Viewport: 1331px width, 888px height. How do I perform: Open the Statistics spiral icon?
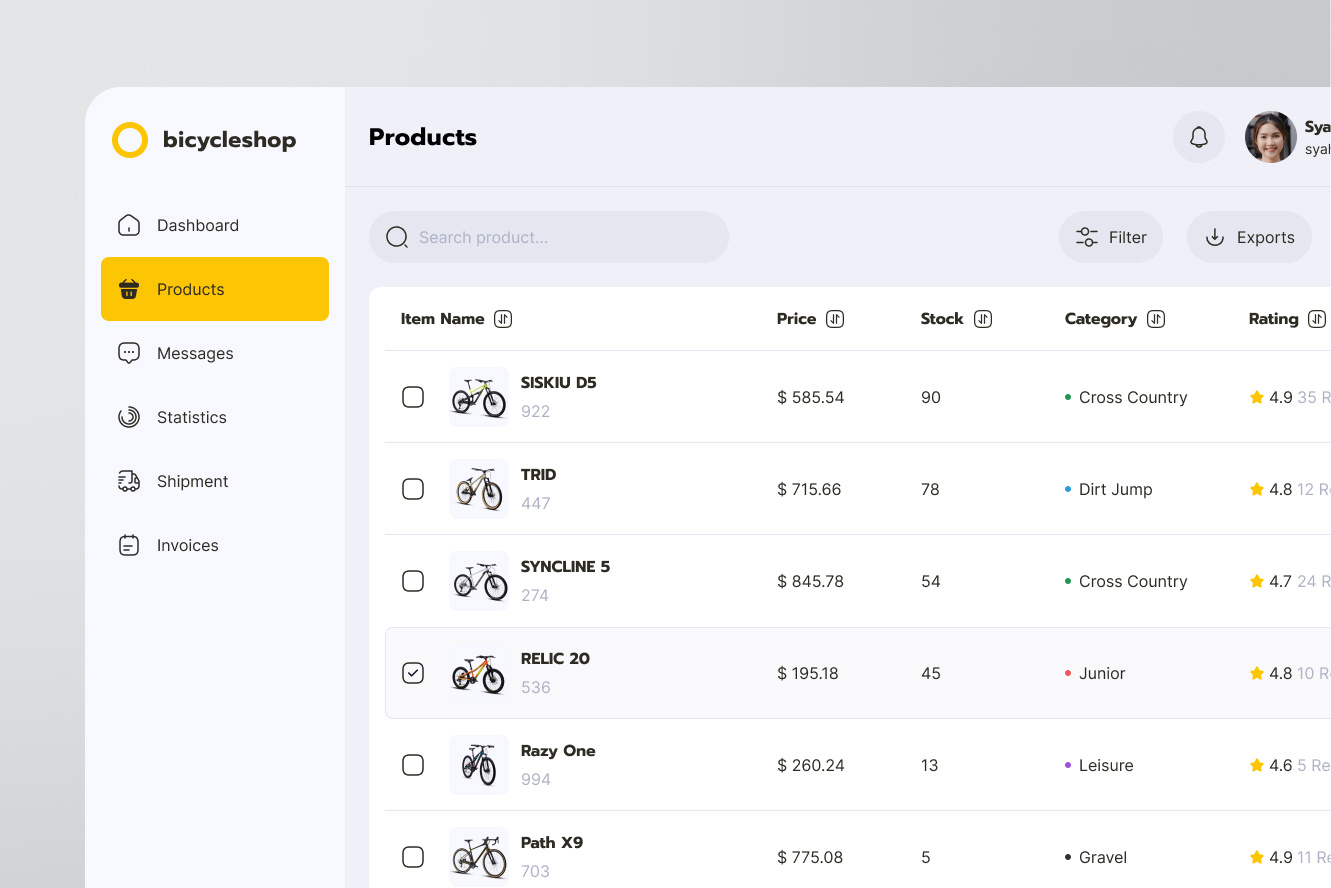tap(129, 417)
